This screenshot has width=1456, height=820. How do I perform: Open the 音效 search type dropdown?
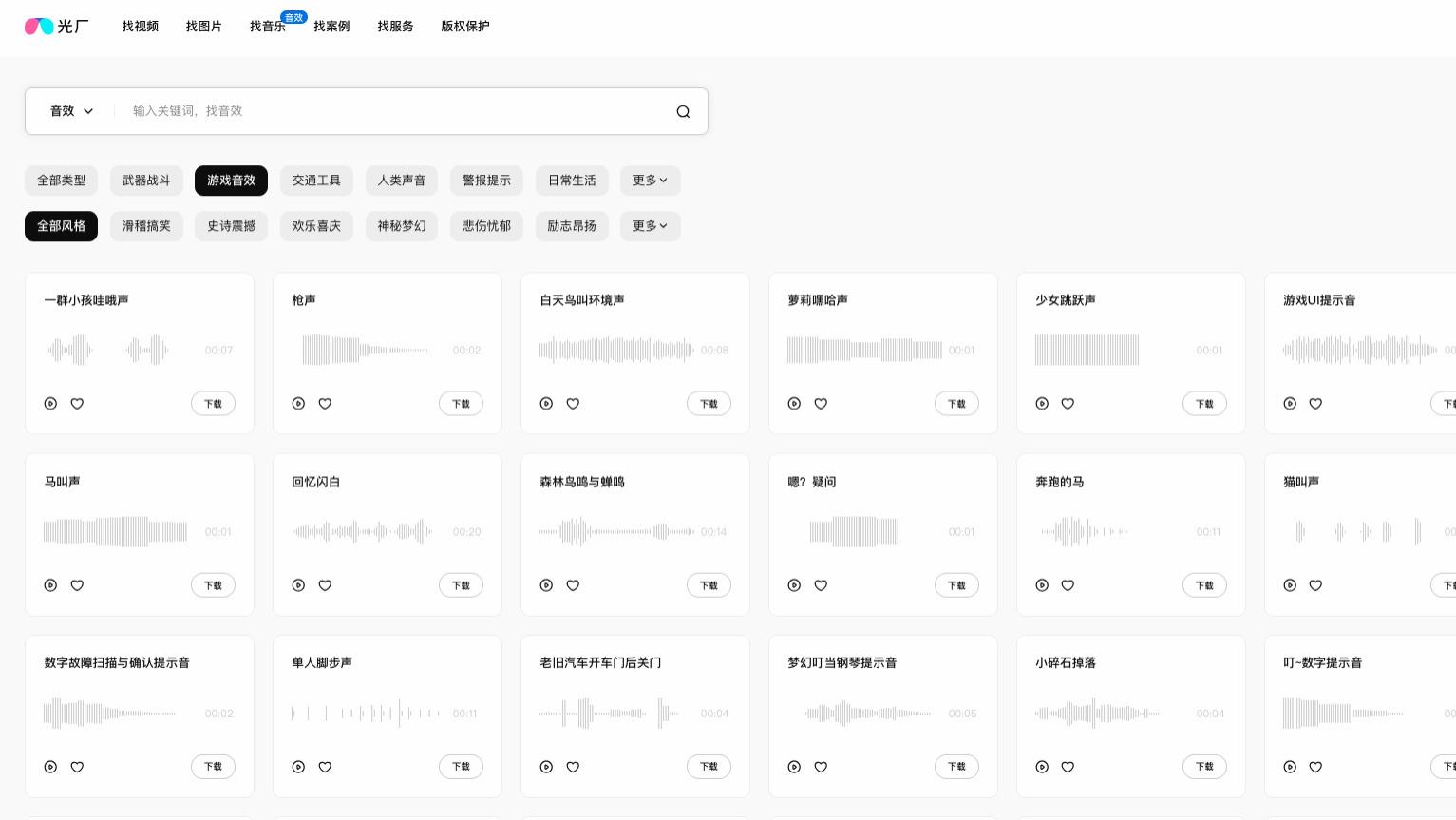coord(71,111)
